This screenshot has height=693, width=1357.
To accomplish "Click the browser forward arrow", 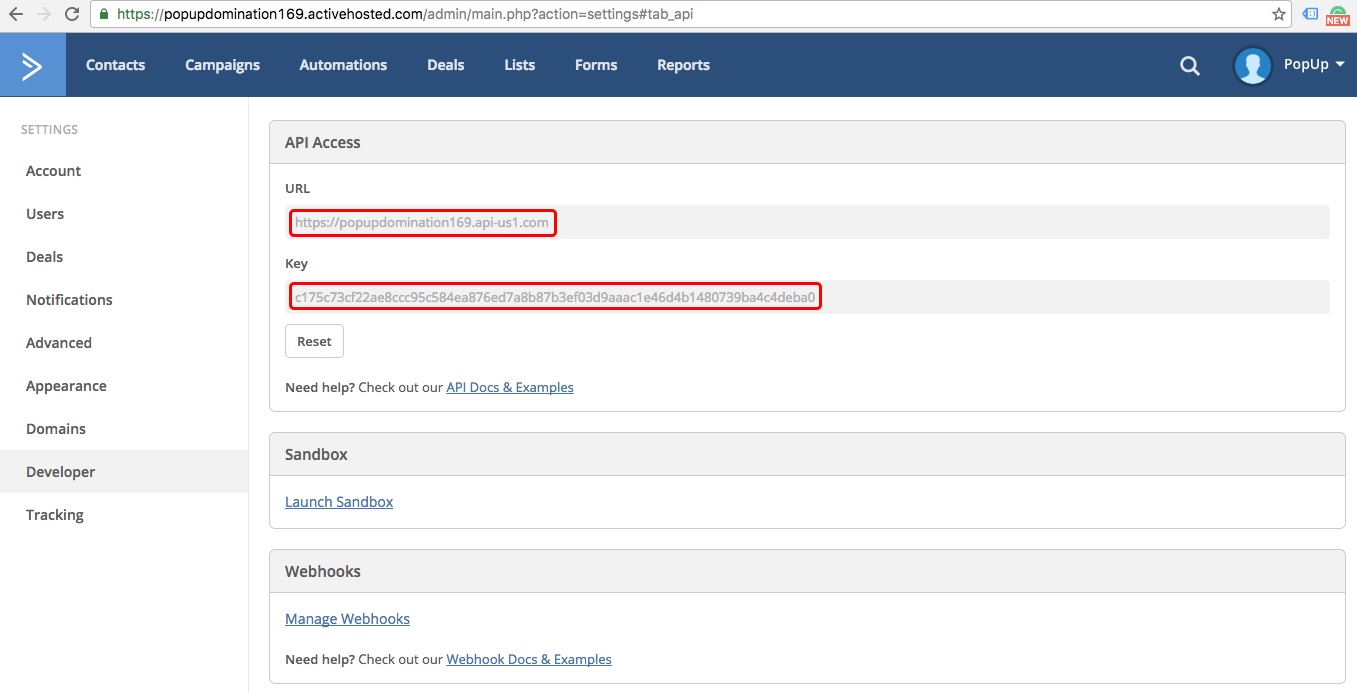I will coord(43,15).
